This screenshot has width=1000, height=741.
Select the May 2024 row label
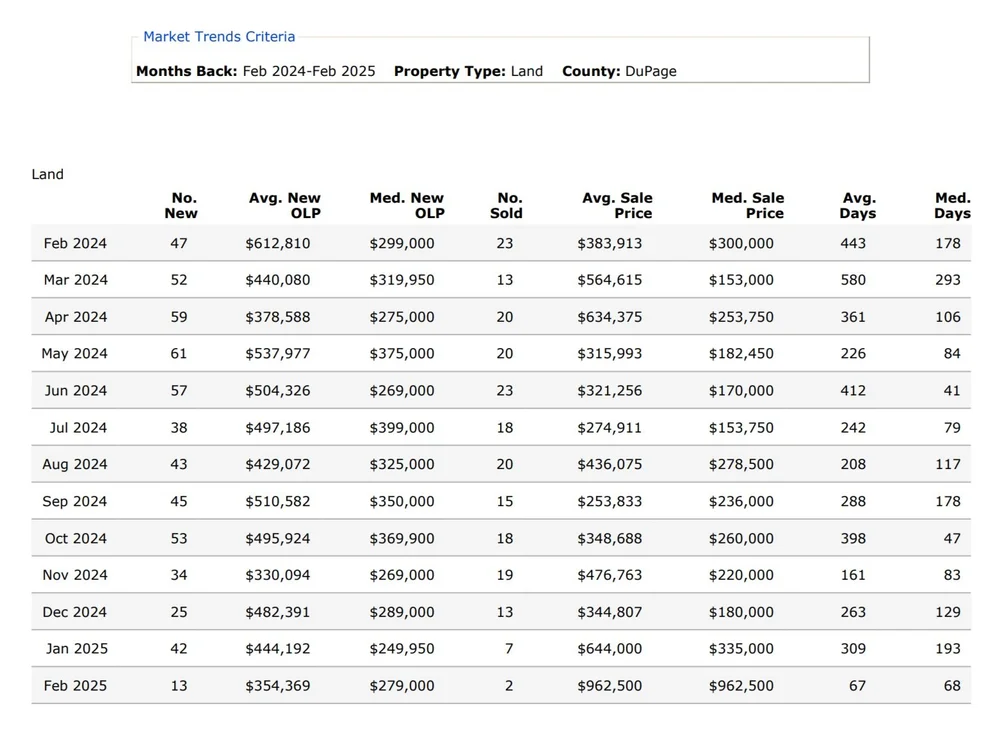tap(74, 354)
